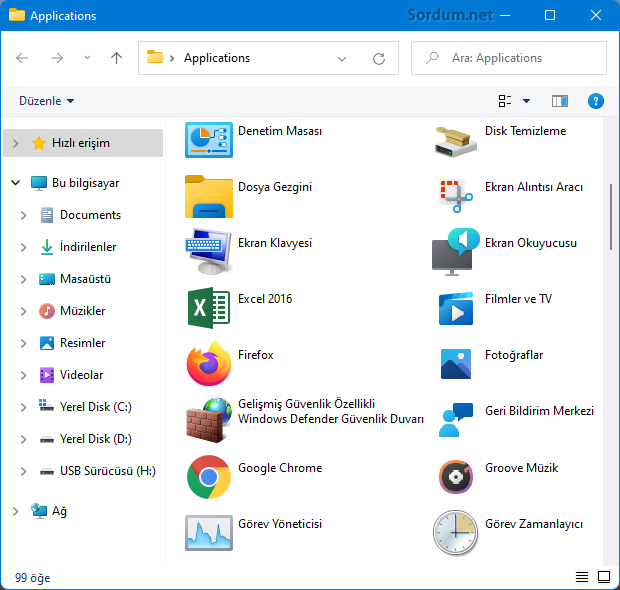The height and width of the screenshot is (590, 620).
Task: Open the Google Chrome icon
Action: [209, 477]
